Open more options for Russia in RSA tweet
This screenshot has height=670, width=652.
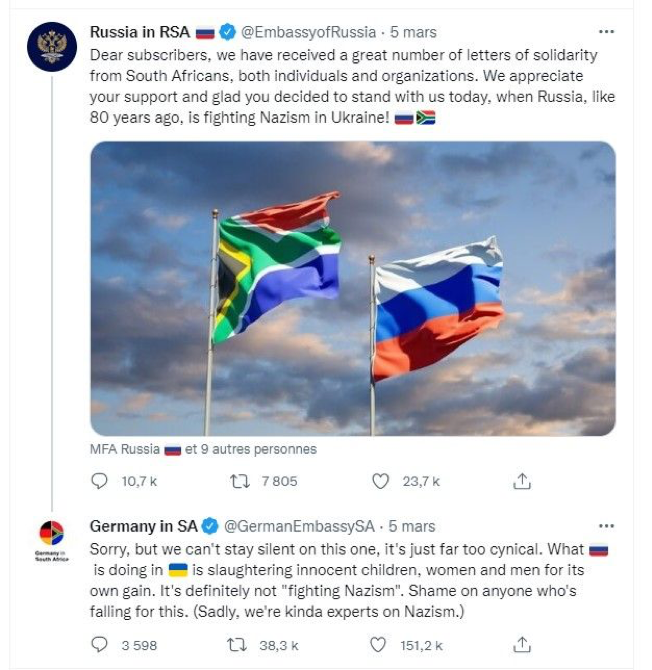point(606,31)
